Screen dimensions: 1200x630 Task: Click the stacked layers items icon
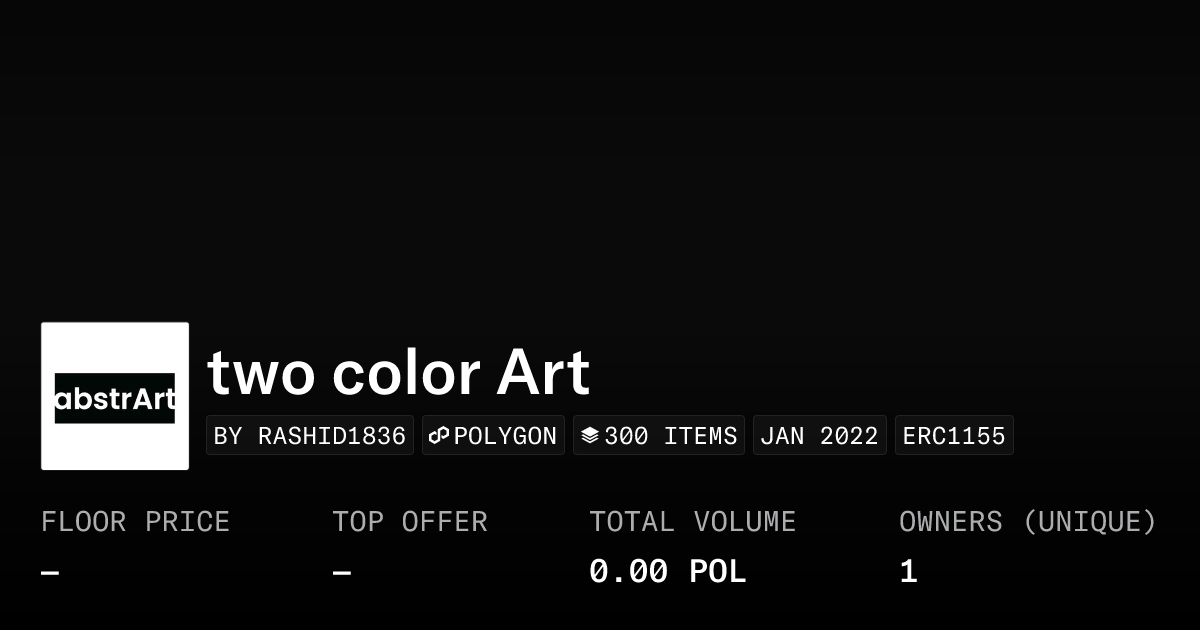tap(590, 436)
